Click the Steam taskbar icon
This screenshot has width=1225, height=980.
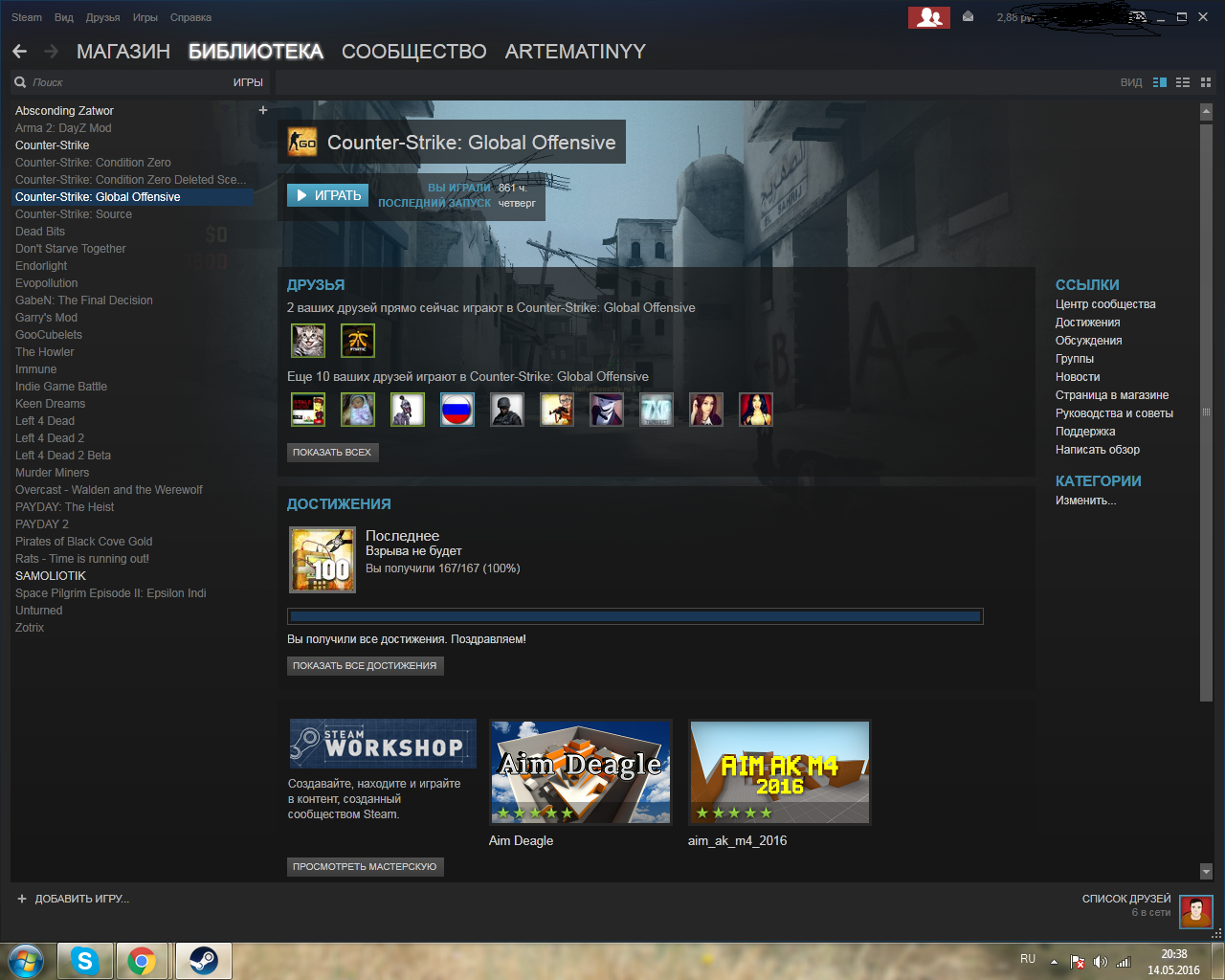tap(203, 961)
